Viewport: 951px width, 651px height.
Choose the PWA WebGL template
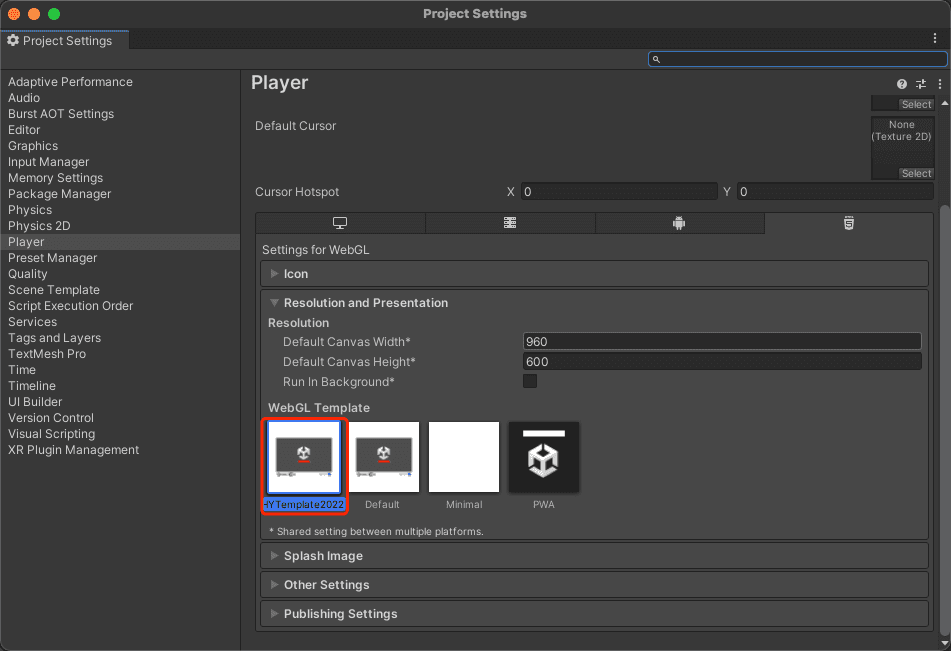point(543,457)
